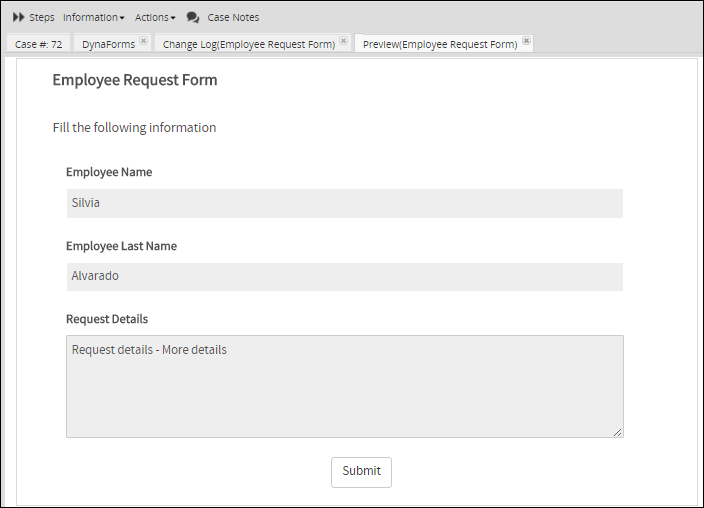Switch to the Case #: 72 tab

tap(38, 44)
